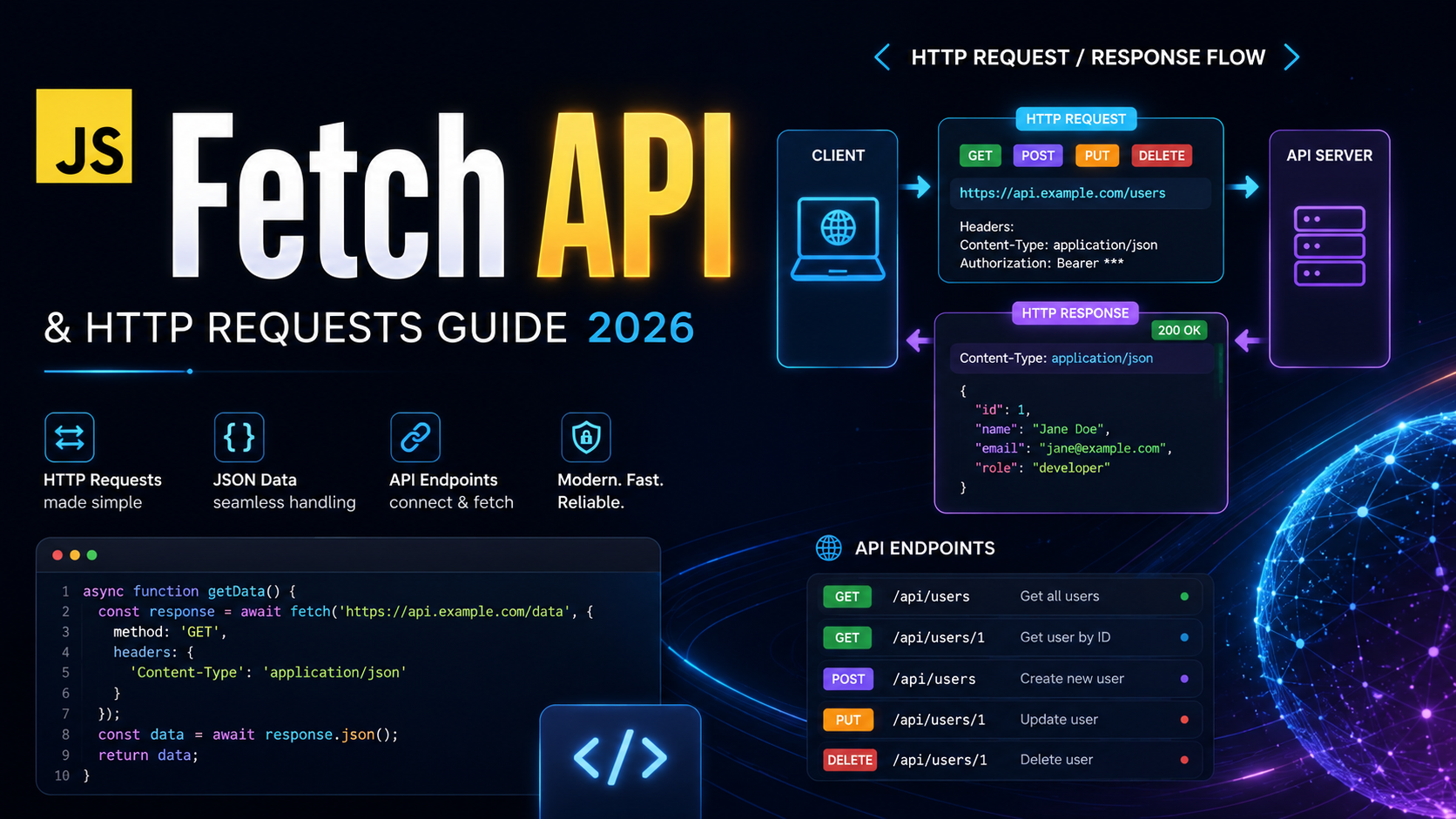Select the GET method badge in HTTP Request
Viewport: 1456px width, 819px height.
[x=980, y=156]
